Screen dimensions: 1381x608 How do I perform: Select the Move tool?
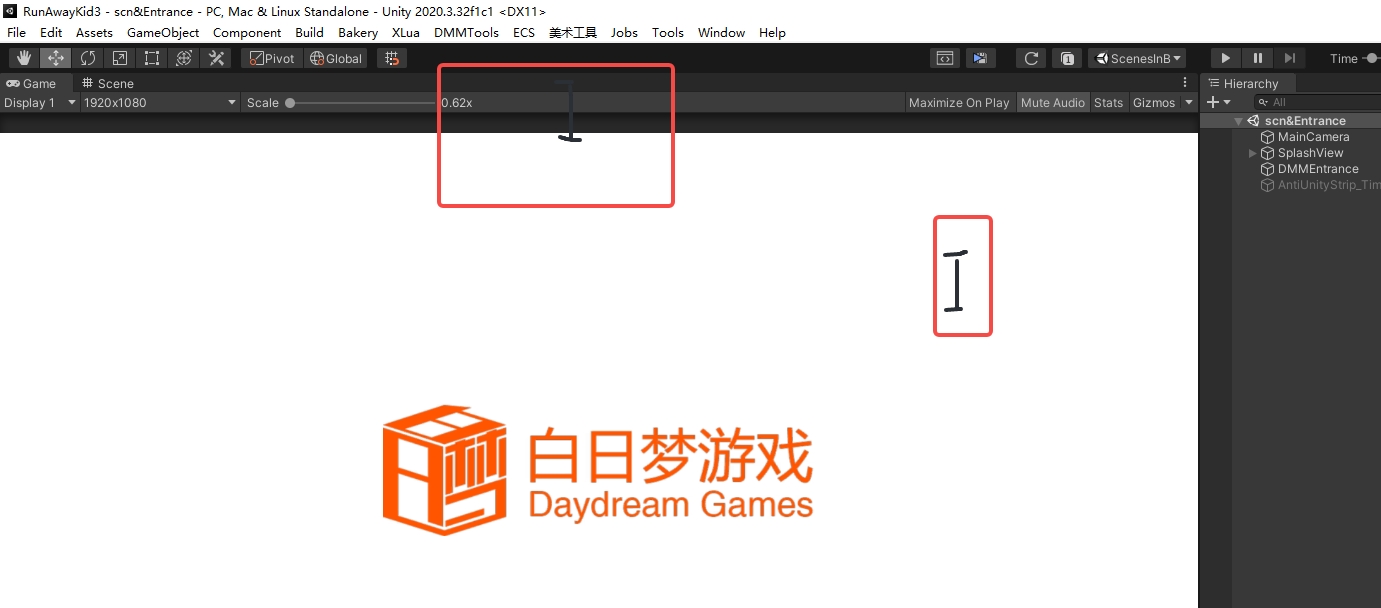pos(56,58)
